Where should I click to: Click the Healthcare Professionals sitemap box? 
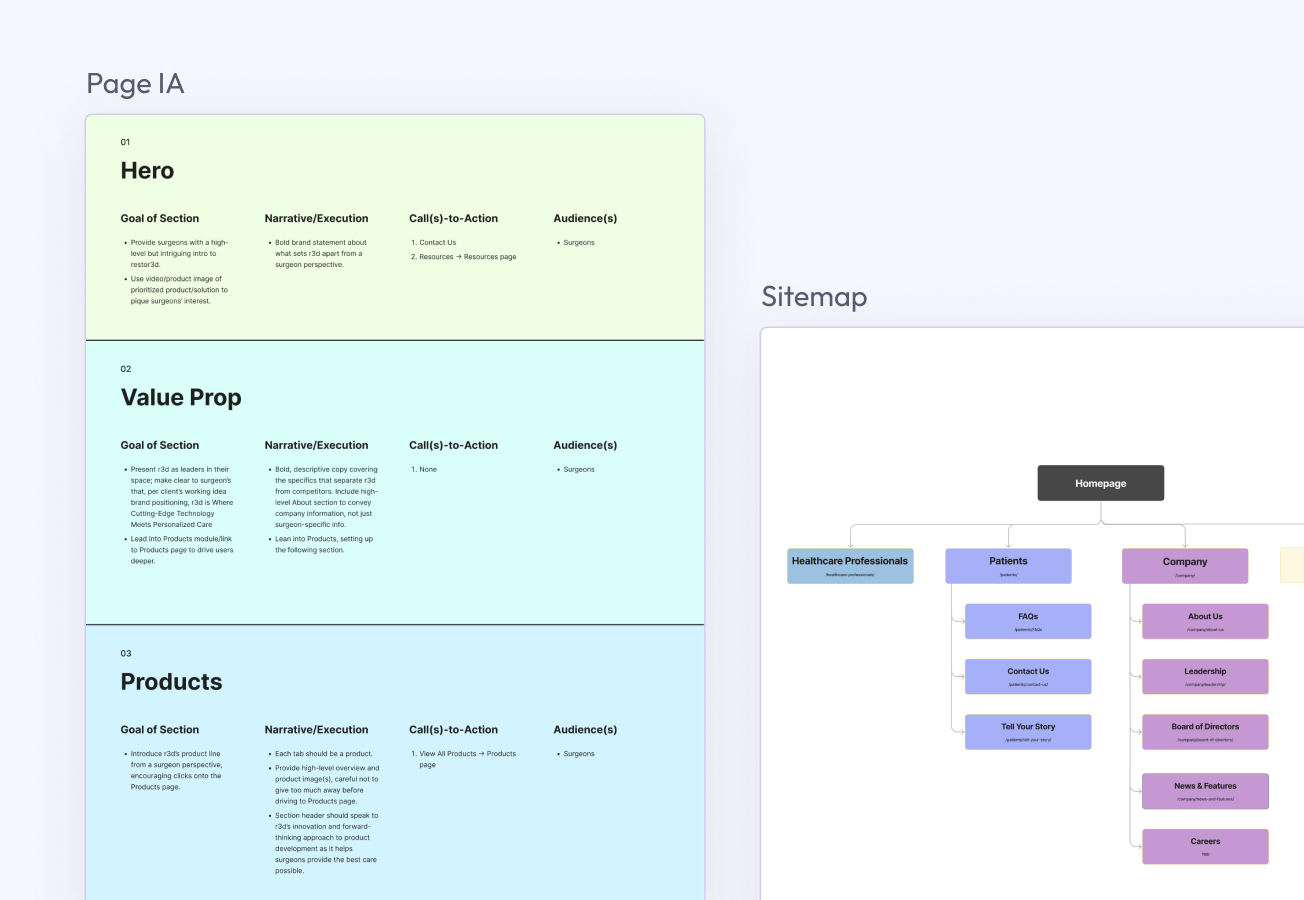tap(850, 566)
